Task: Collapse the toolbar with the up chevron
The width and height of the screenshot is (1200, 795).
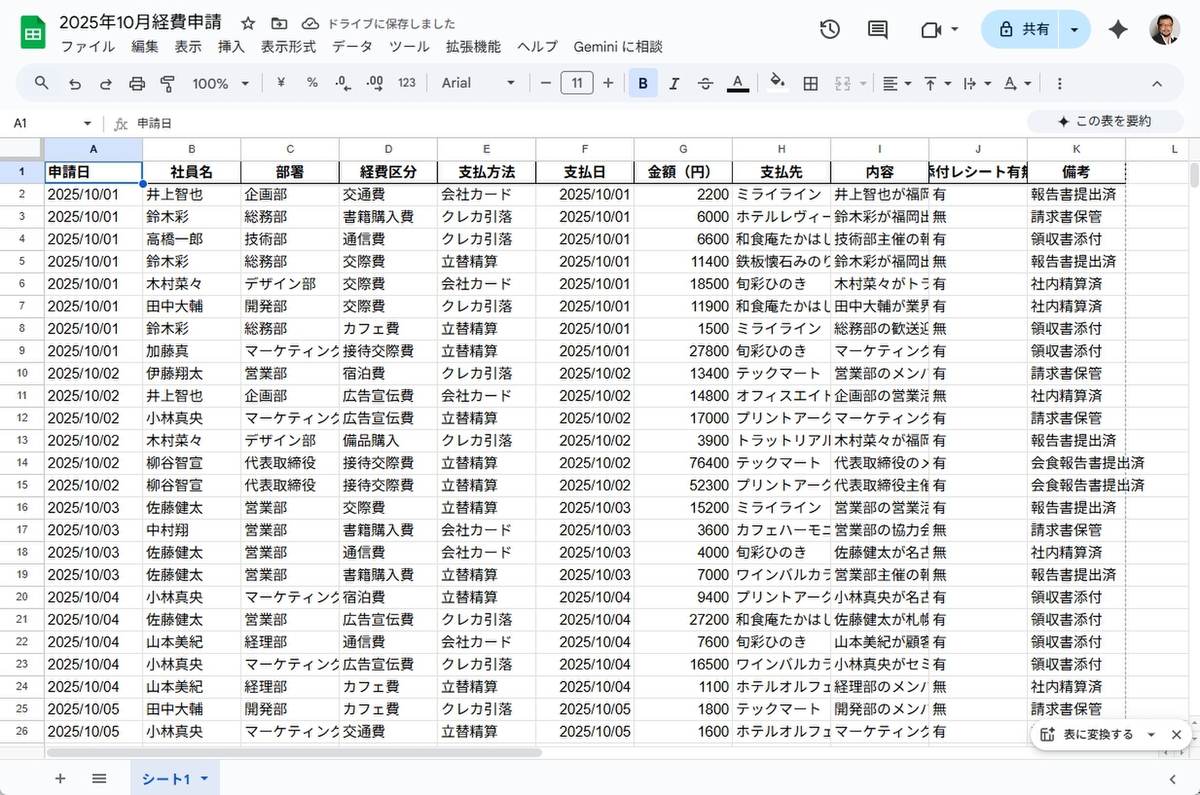Action: [x=1157, y=83]
